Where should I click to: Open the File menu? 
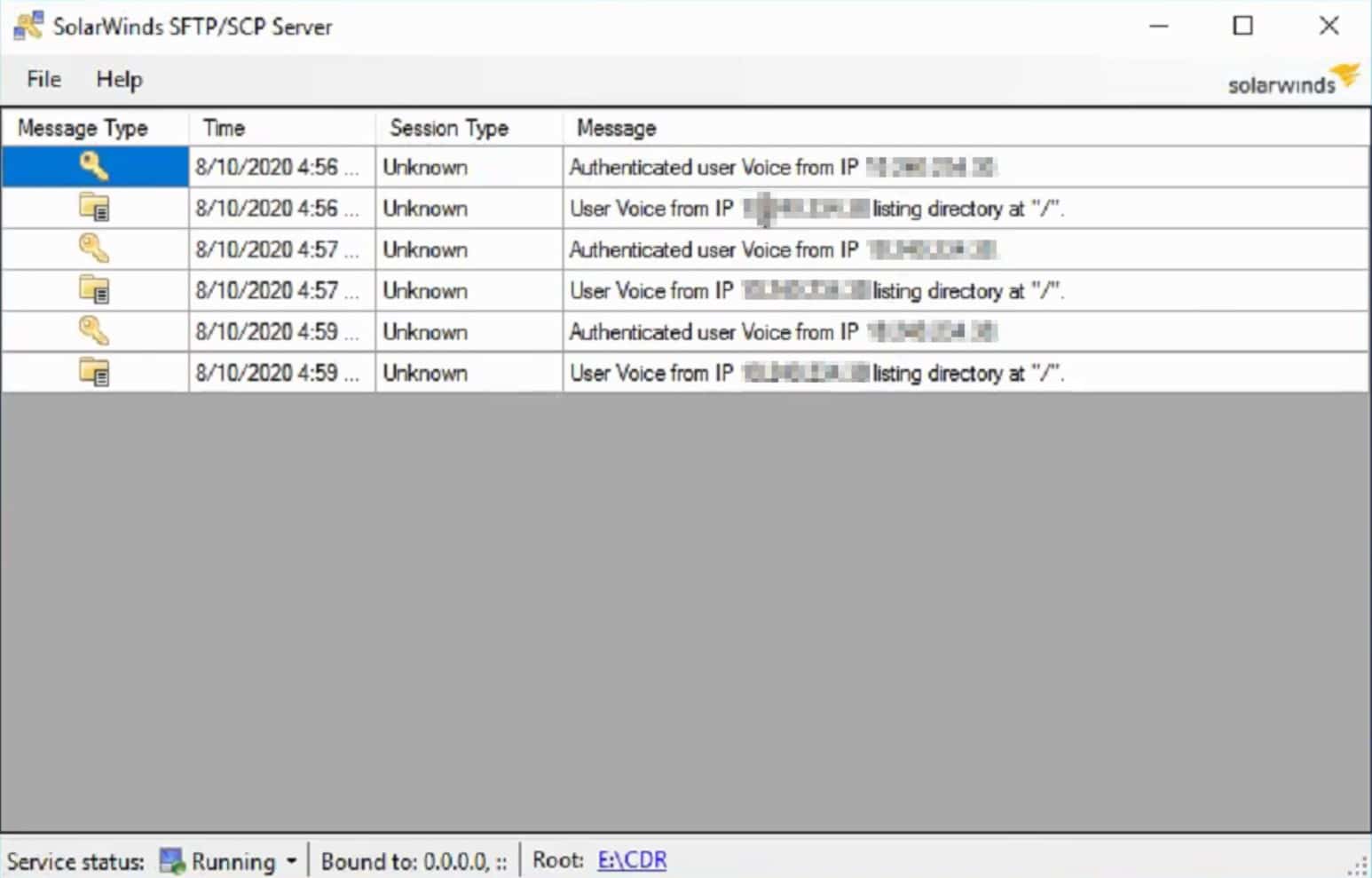[x=43, y=79]
